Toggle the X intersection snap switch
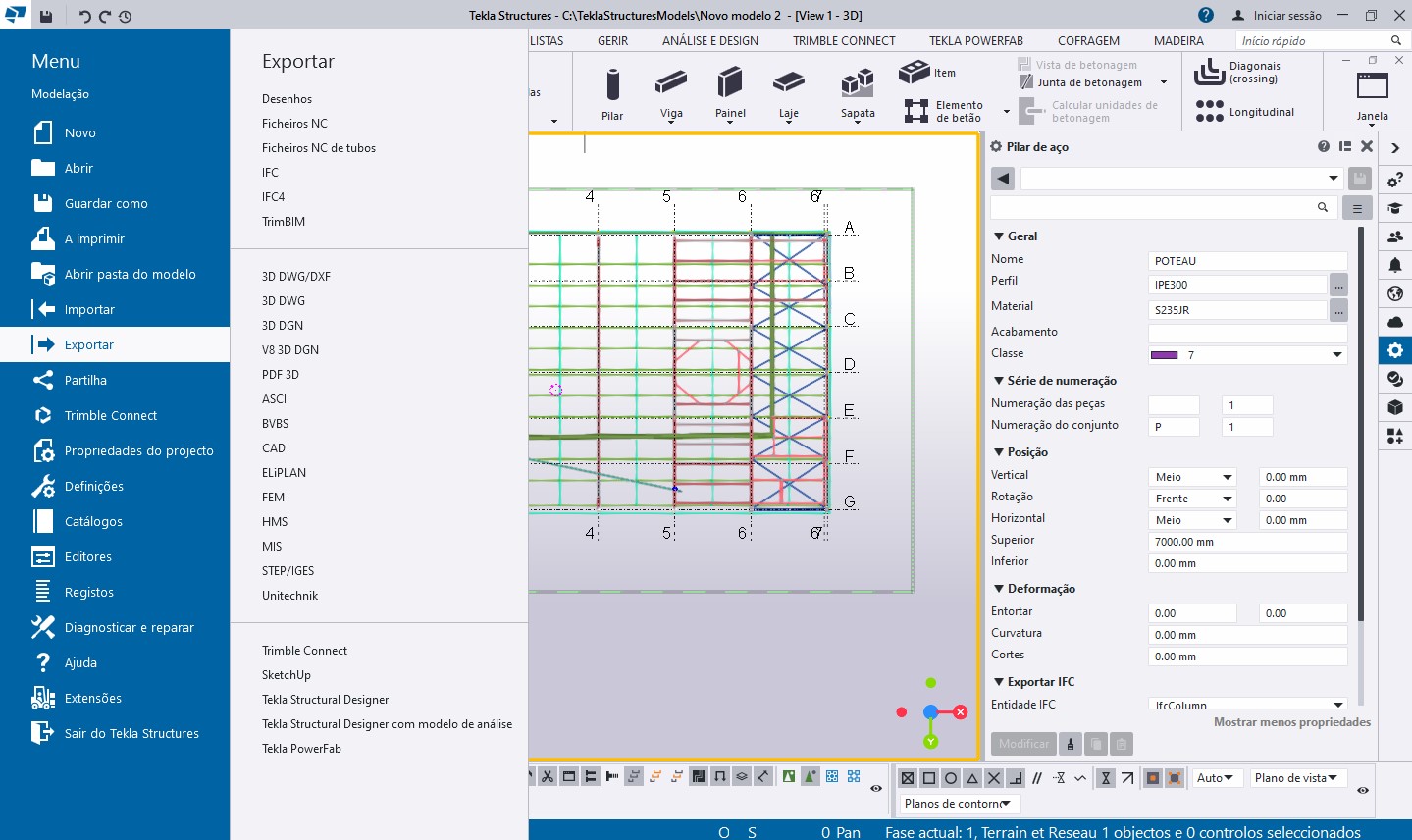Image resolution: width=1412 pixels, height=840 pixels. point(994,778)
